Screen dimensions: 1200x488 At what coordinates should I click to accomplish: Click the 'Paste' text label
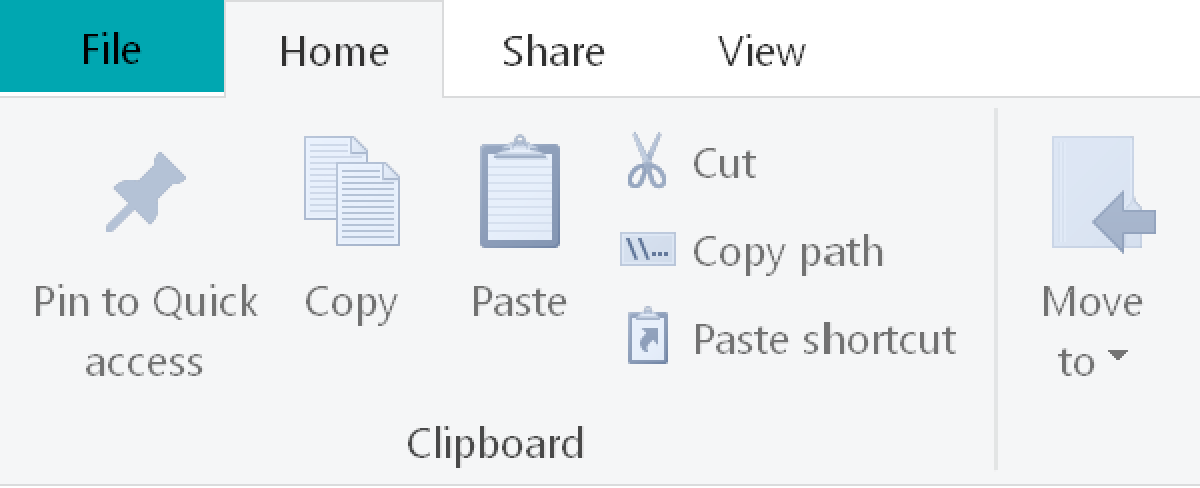519,301
